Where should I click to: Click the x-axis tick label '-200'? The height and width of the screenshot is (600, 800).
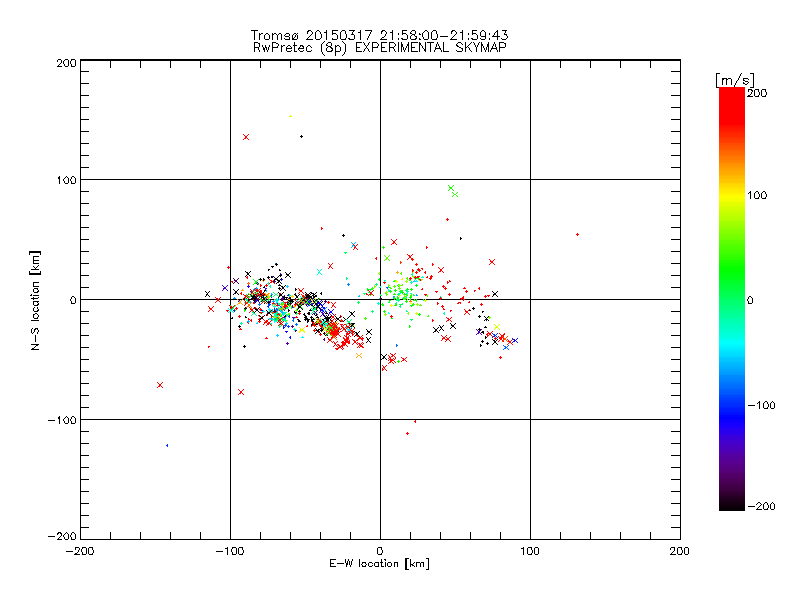80,551
